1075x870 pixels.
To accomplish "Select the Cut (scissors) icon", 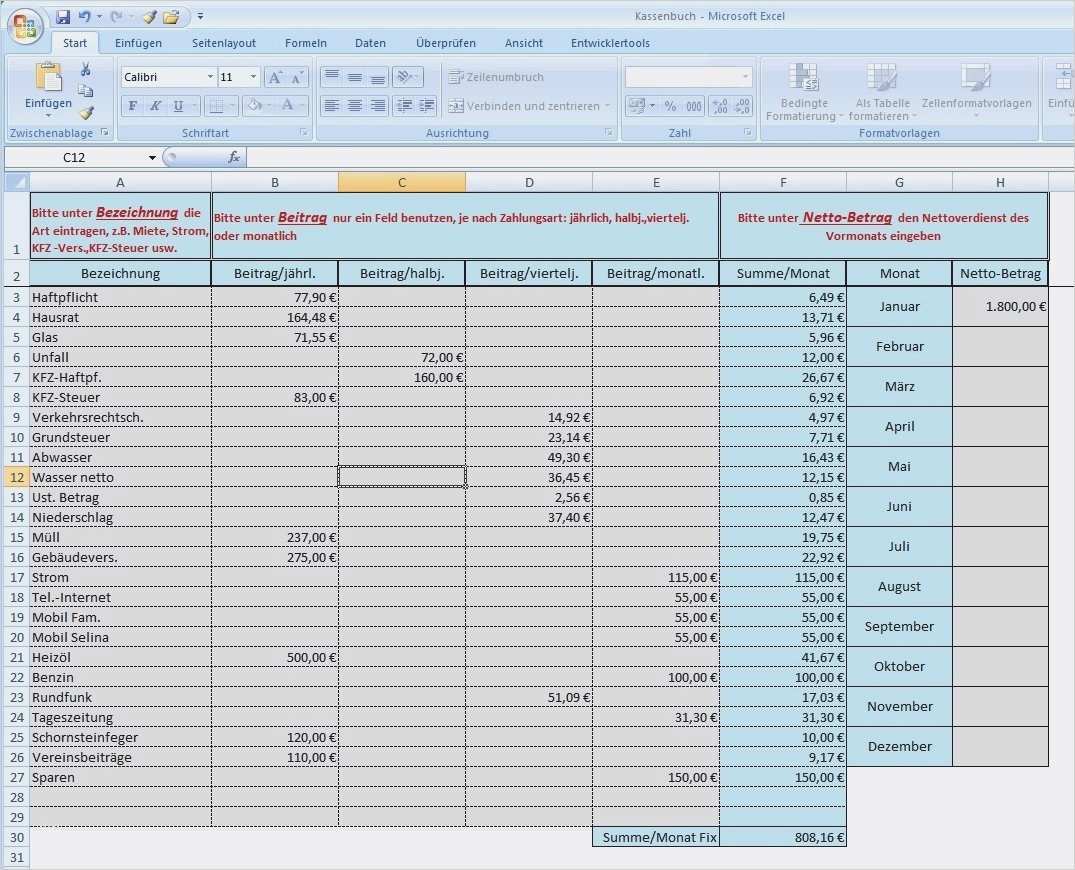I will tap(86, 70).
